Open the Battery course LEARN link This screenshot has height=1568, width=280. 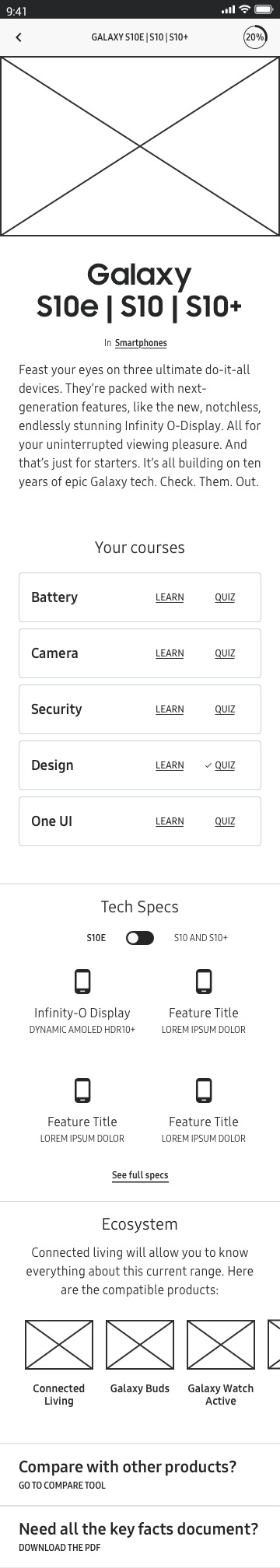[170, 597]
